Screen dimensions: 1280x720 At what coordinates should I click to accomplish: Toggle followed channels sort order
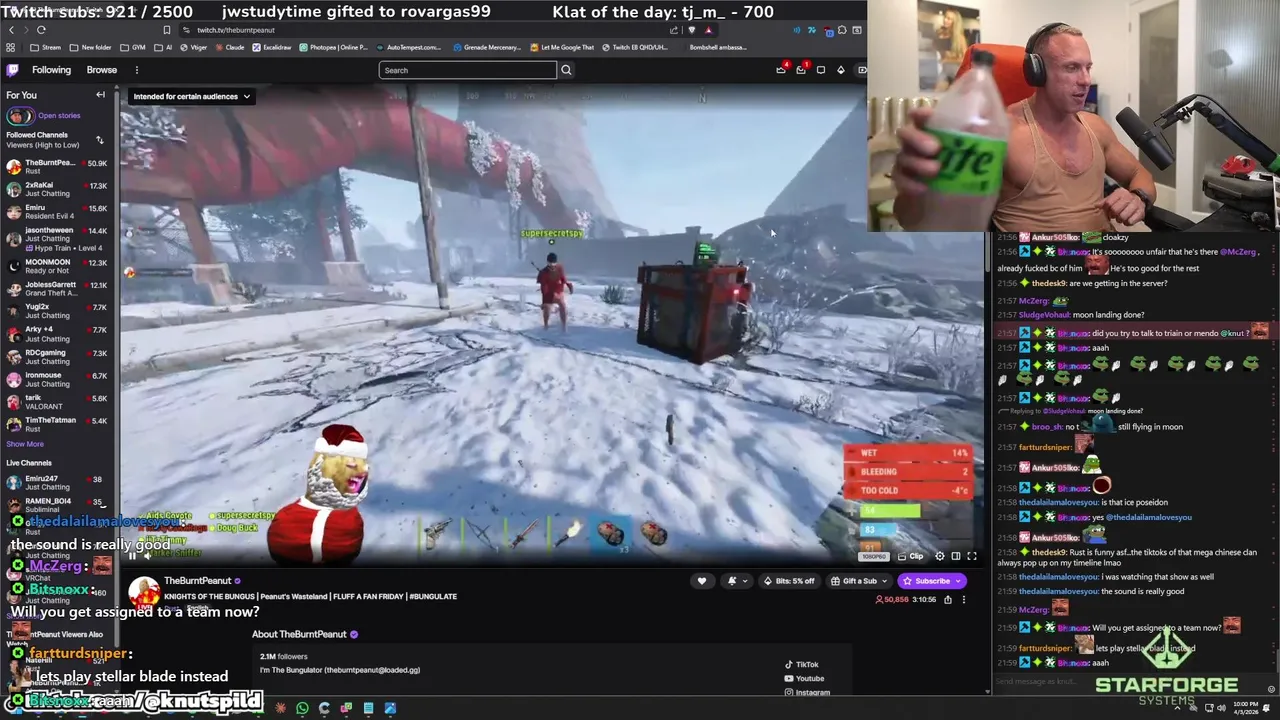tap(99, 140)
